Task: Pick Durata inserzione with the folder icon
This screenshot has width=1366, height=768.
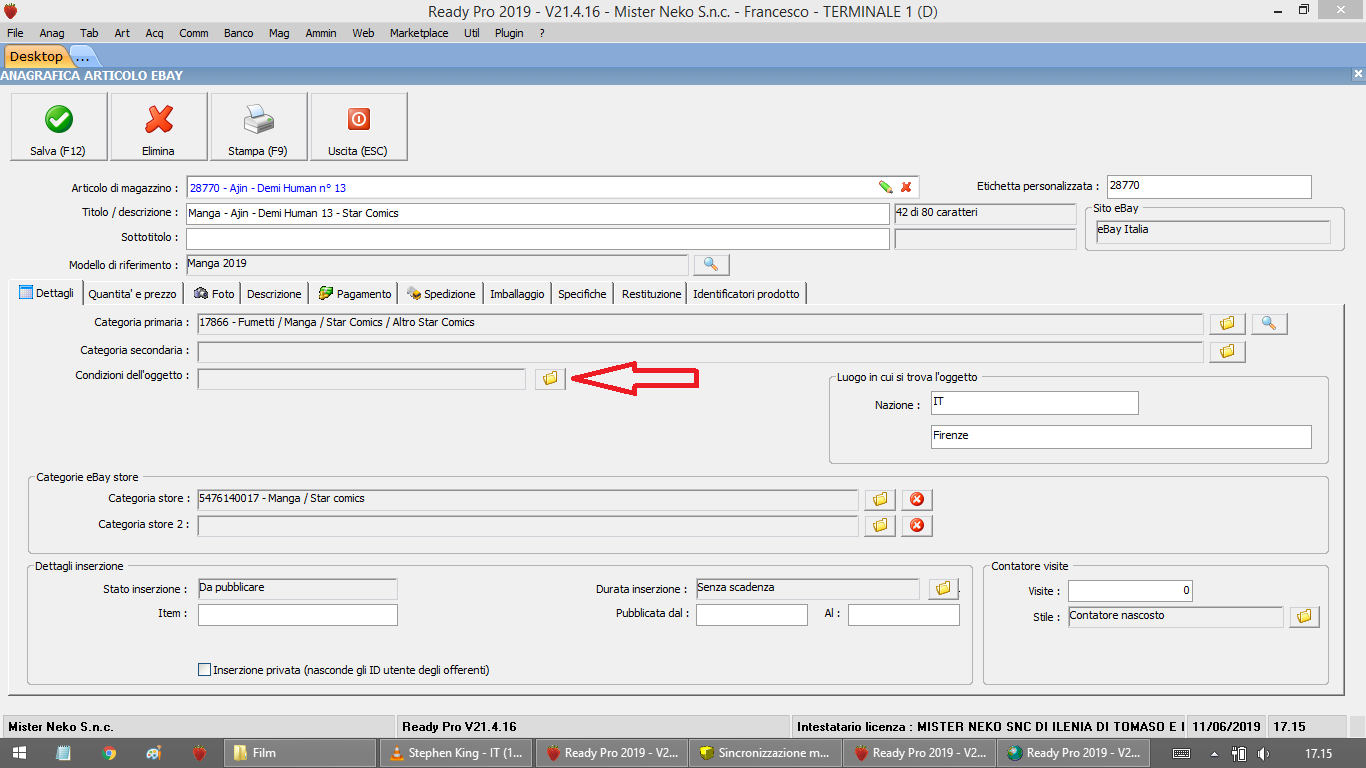Action: tap(943, 589)
